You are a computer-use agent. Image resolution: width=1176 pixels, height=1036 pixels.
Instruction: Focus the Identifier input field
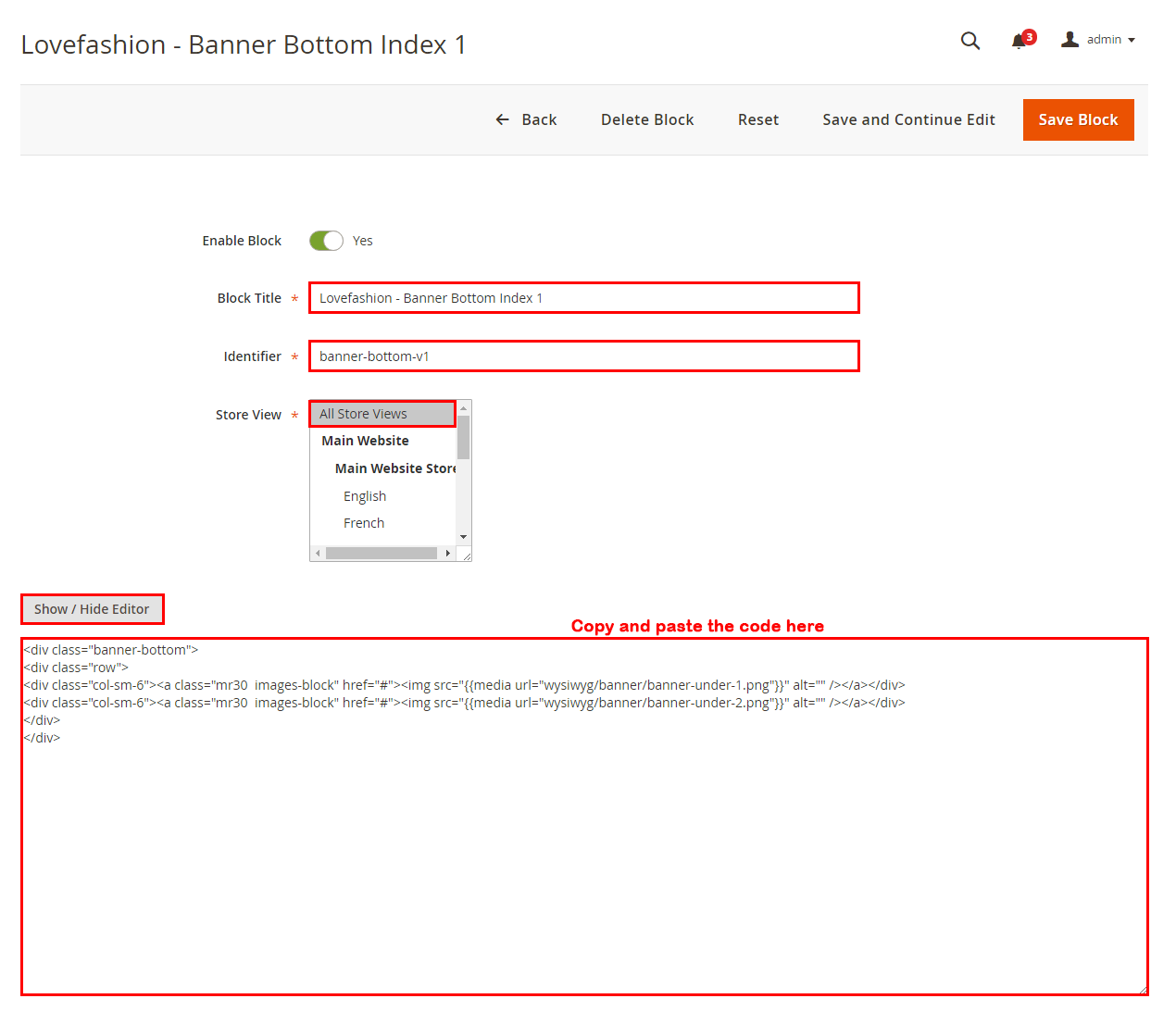point(584,356)
